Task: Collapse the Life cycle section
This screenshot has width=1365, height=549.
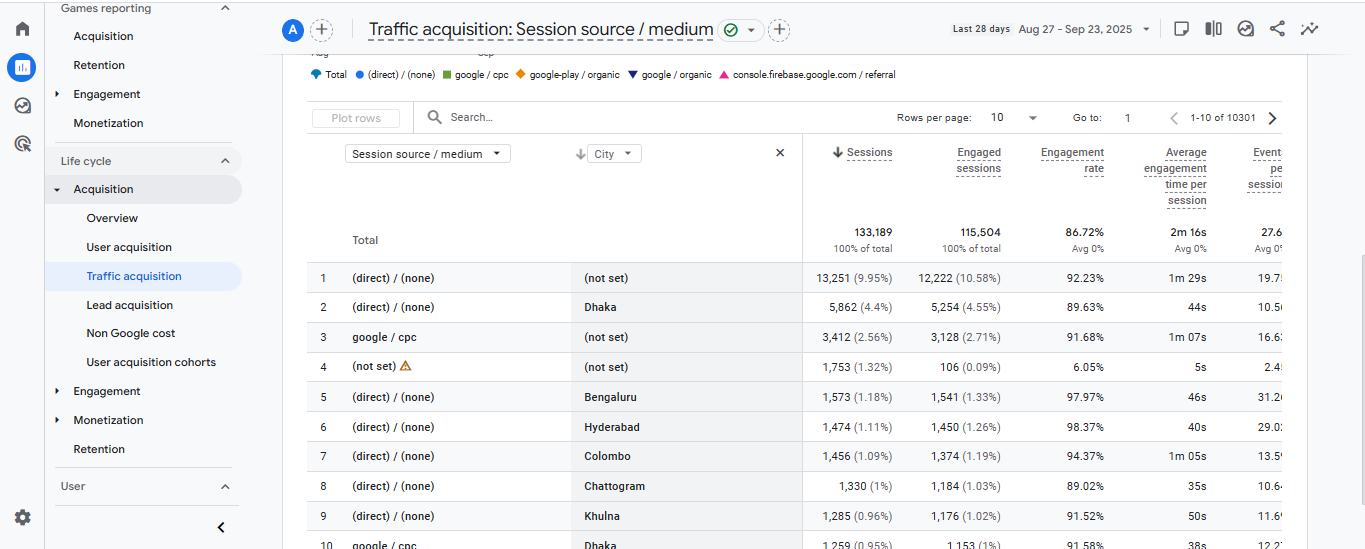Action: pos(225,161)
